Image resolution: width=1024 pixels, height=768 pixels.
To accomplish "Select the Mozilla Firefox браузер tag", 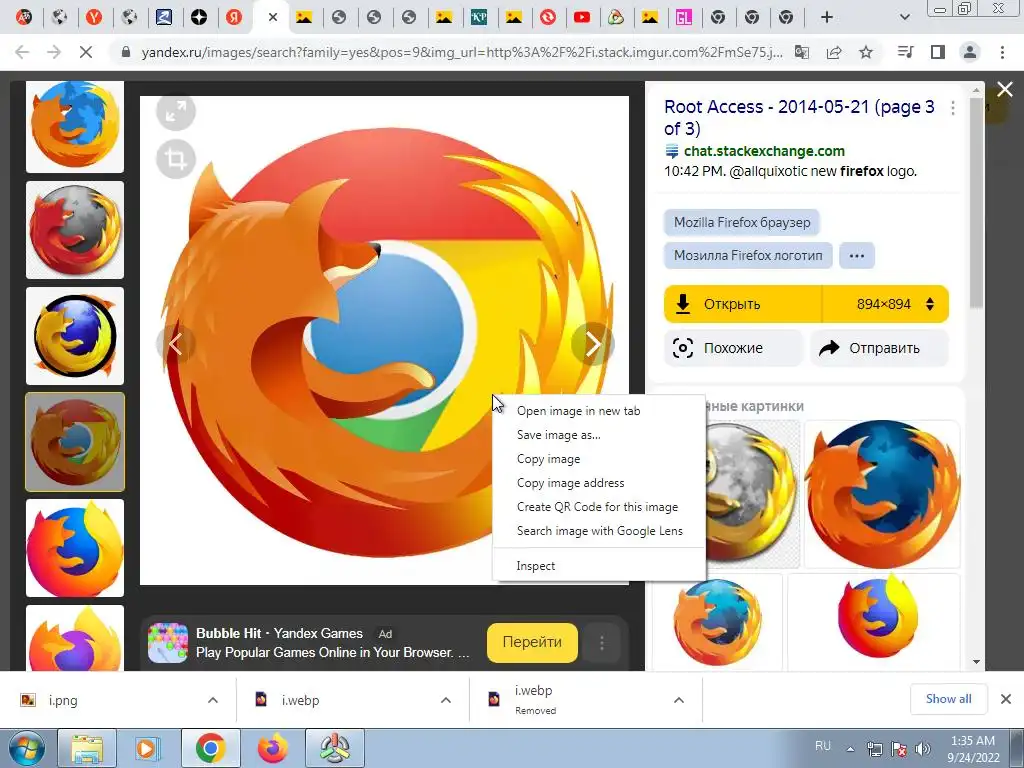I will tap(742, 222).
